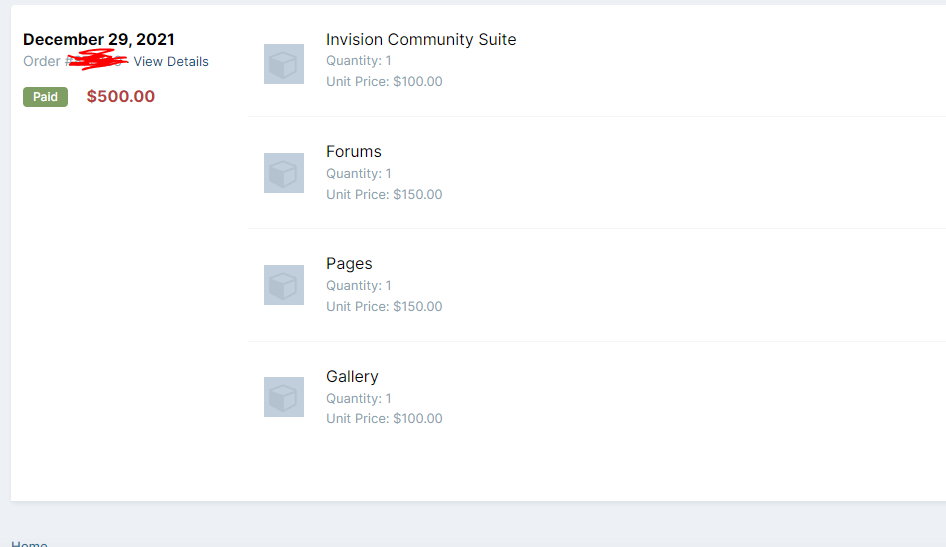Click the Invision Community Suite product title
Image resolution: width=946 pixels, height=547 pixels.
coord(421,40)
